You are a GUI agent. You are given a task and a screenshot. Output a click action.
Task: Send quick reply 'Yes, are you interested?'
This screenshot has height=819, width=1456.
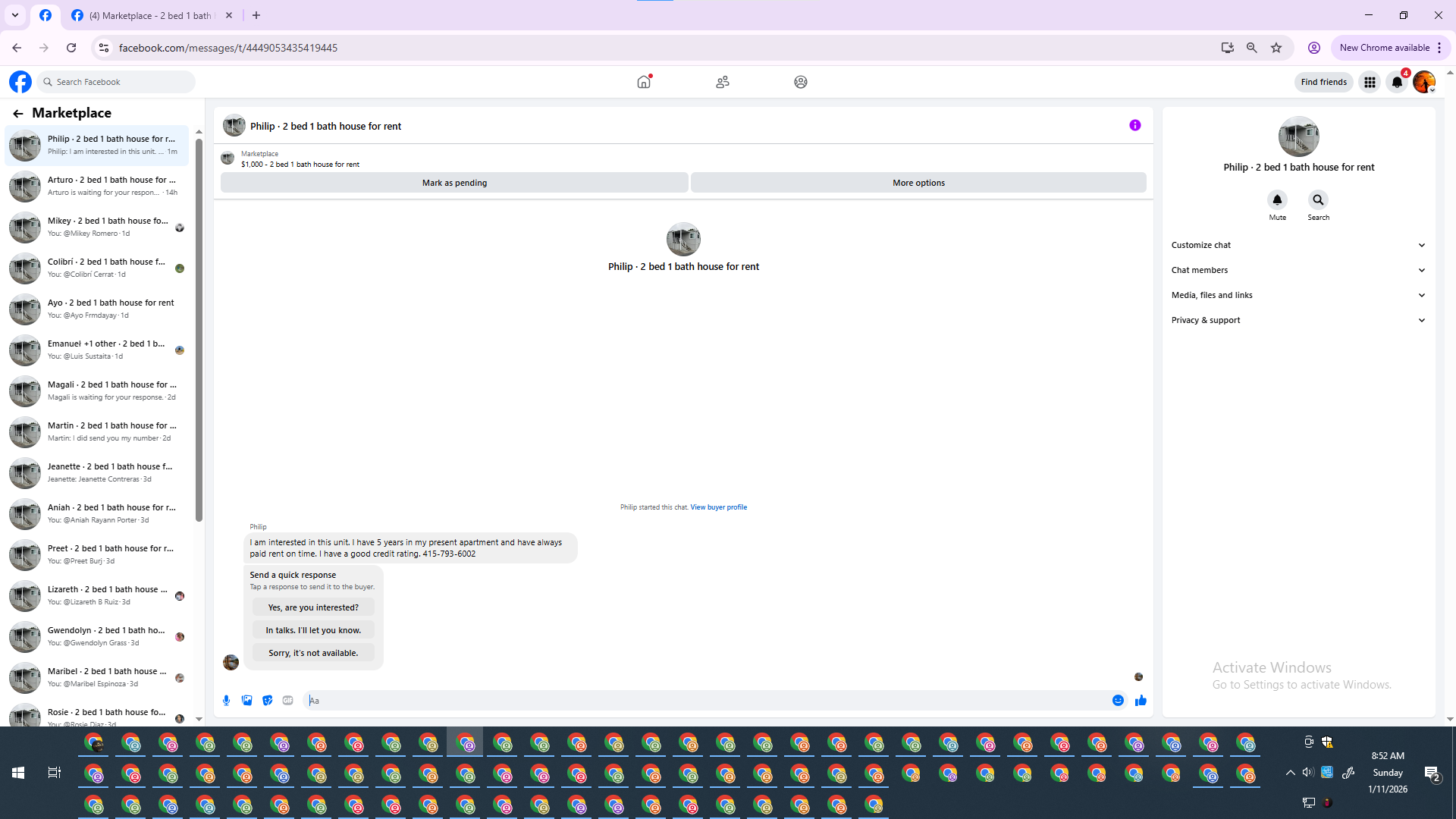313,607
